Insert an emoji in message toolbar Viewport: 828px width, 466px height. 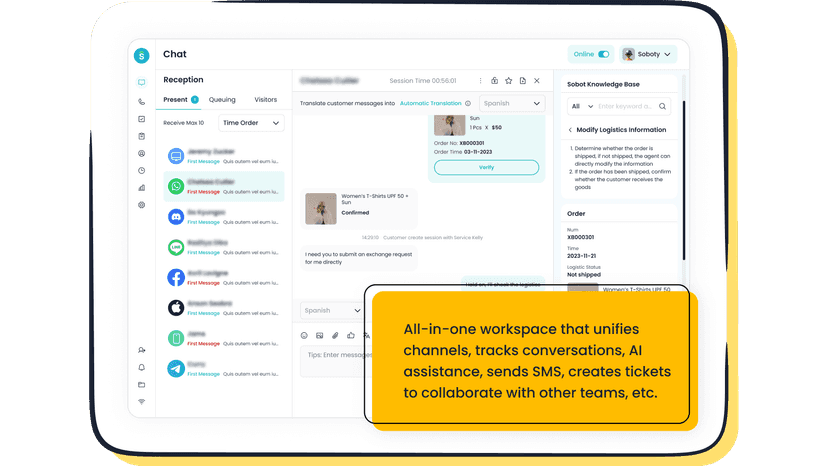coord(304,335)
